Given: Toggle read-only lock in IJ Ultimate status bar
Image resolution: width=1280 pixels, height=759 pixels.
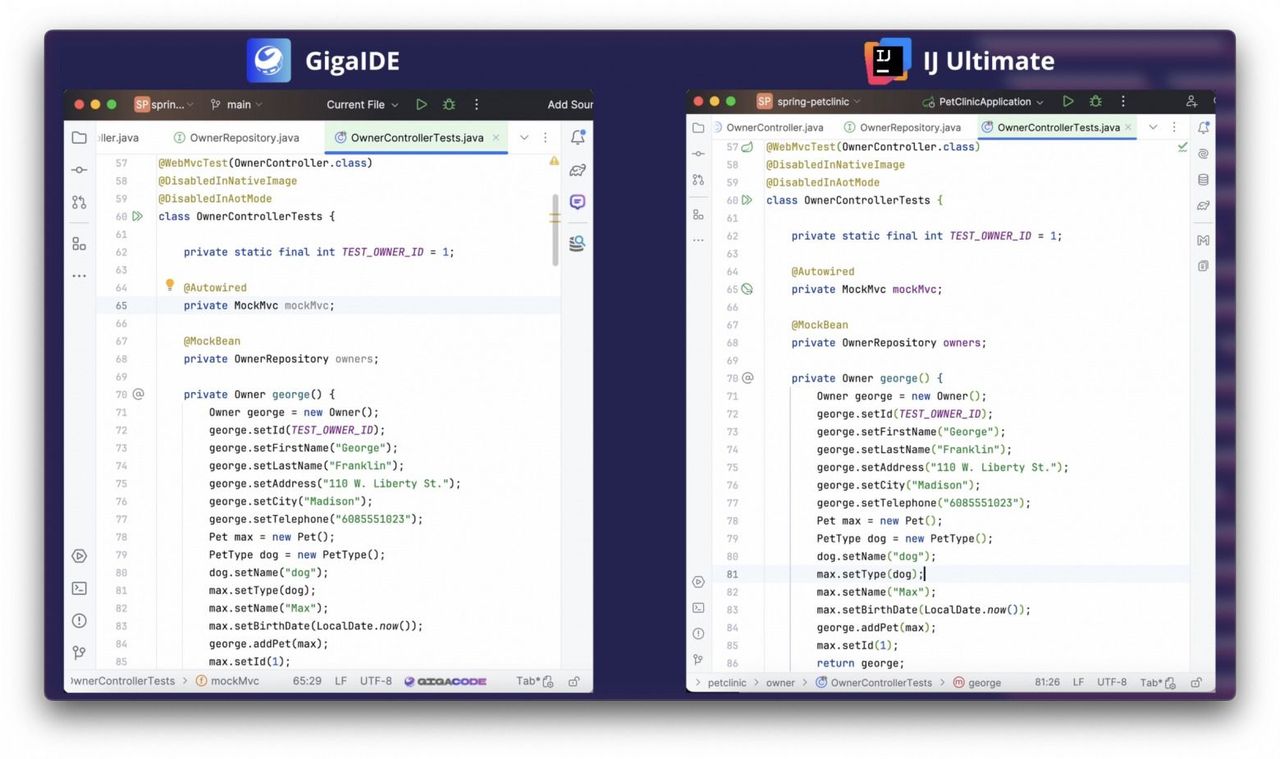Looking at the screenshot, I should pos(1197,683).
